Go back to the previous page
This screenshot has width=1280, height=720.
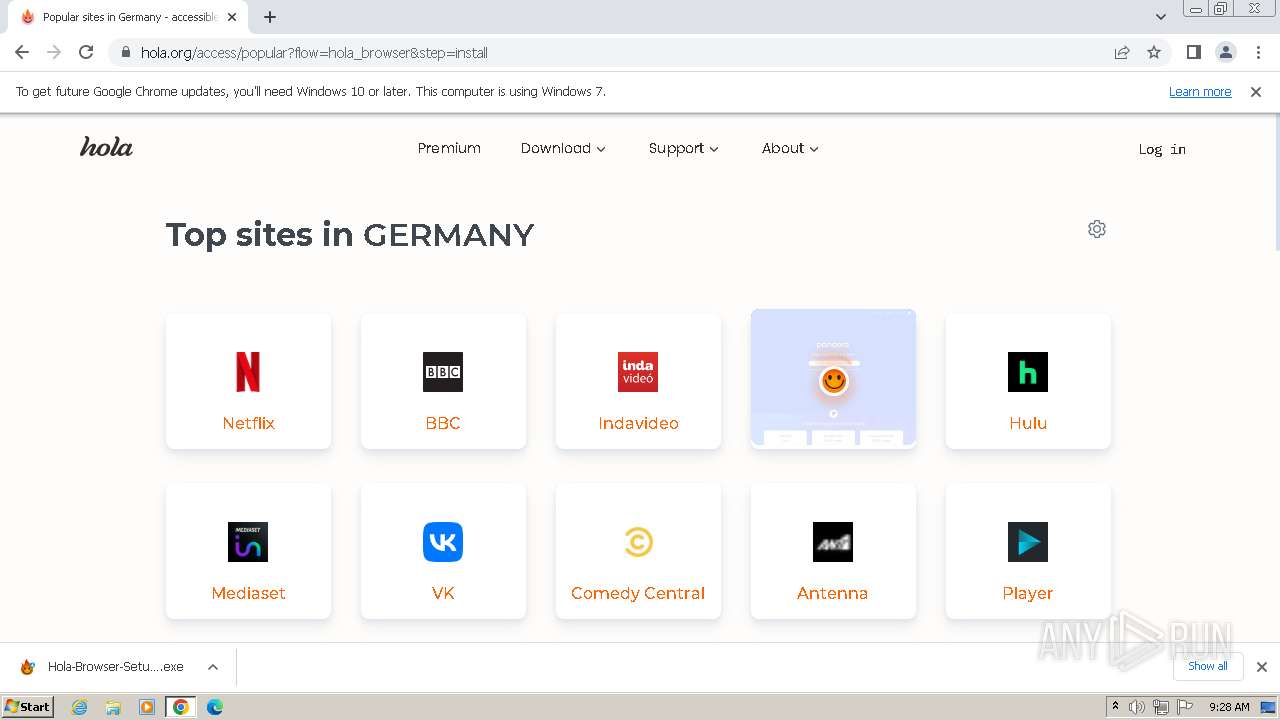pos(22,52)
